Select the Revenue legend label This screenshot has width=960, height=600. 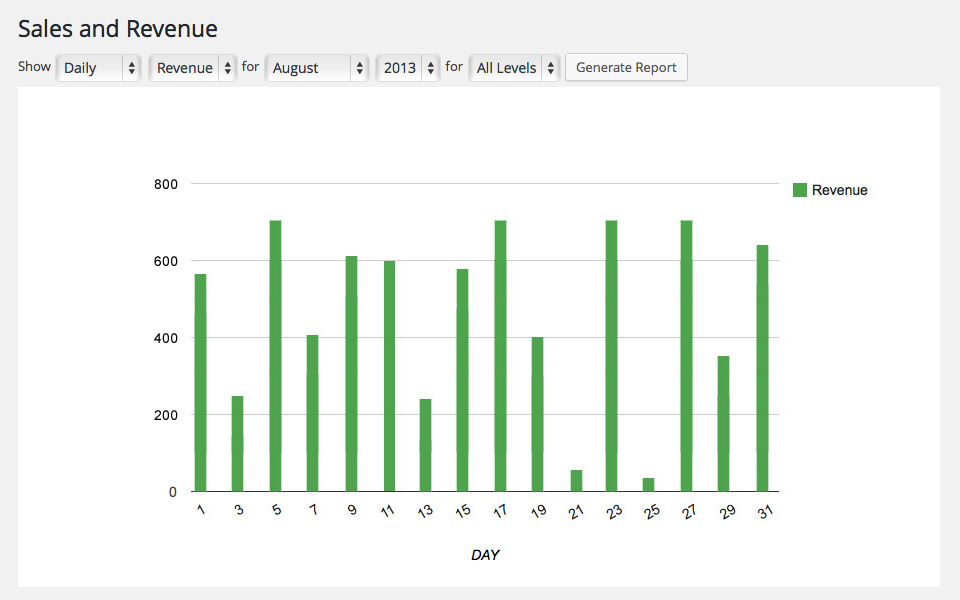tap(839, 190)
